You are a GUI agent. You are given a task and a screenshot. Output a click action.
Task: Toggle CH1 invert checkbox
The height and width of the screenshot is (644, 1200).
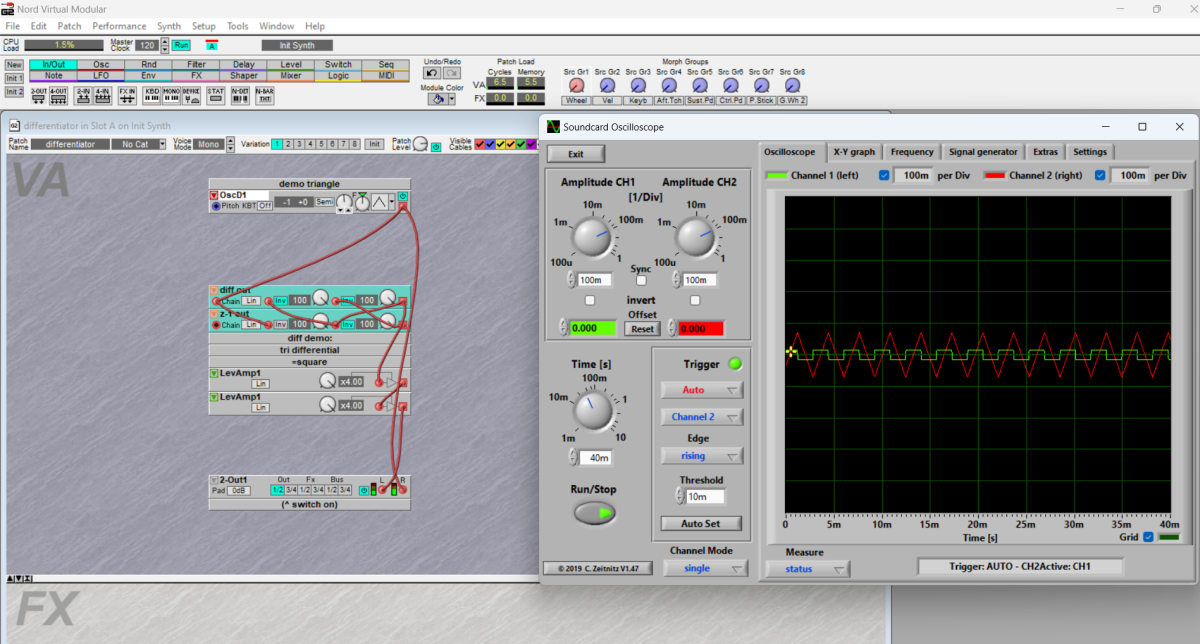pos(589,300)
